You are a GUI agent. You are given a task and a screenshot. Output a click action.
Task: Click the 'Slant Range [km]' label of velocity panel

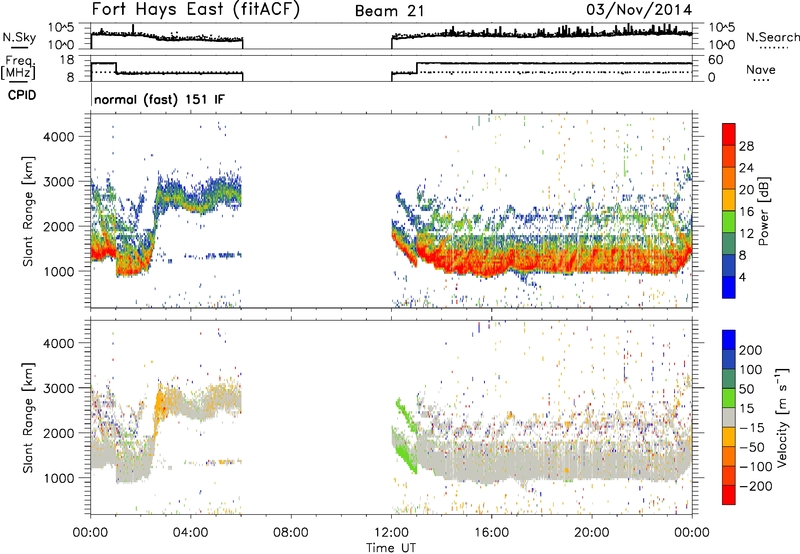click(x=28, y=418)
